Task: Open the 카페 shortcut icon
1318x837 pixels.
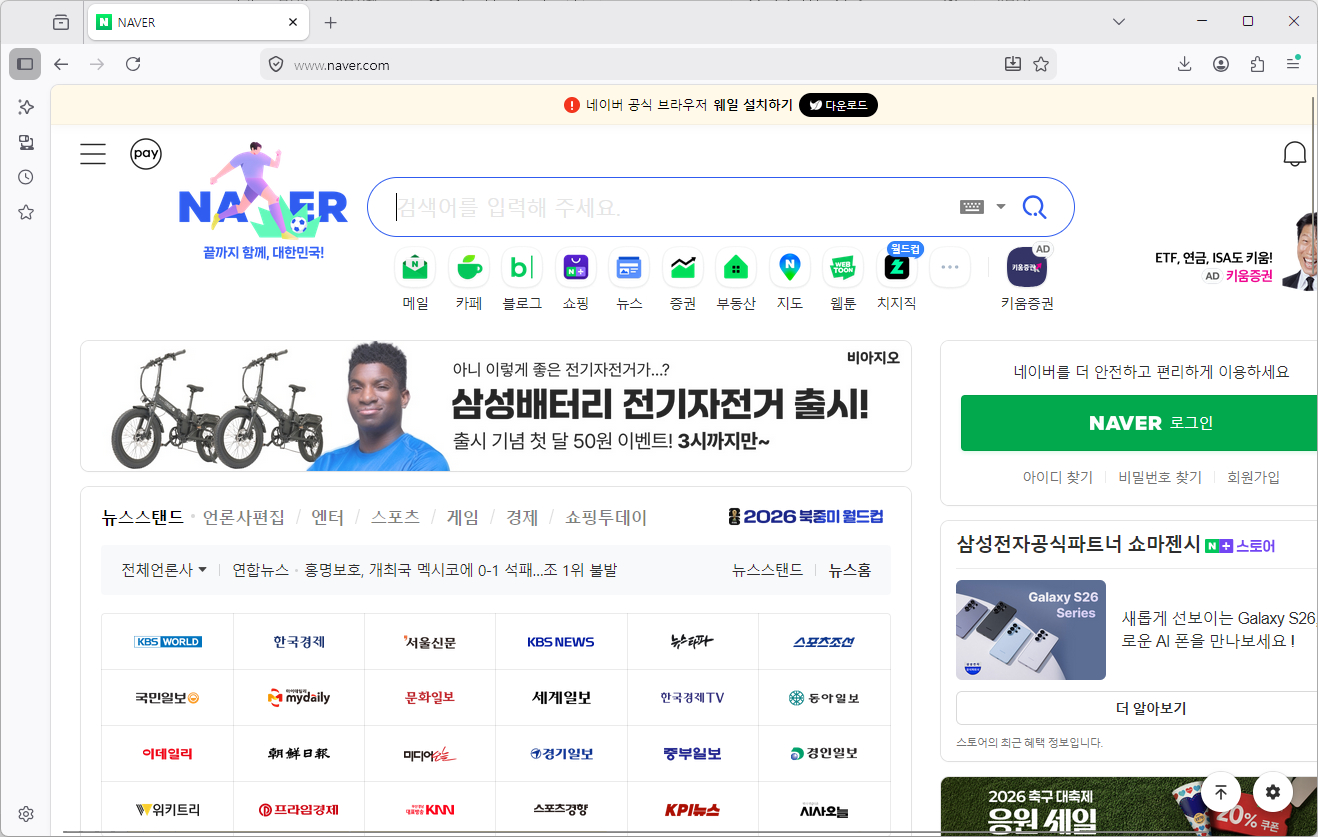Action: click(469, 267)
